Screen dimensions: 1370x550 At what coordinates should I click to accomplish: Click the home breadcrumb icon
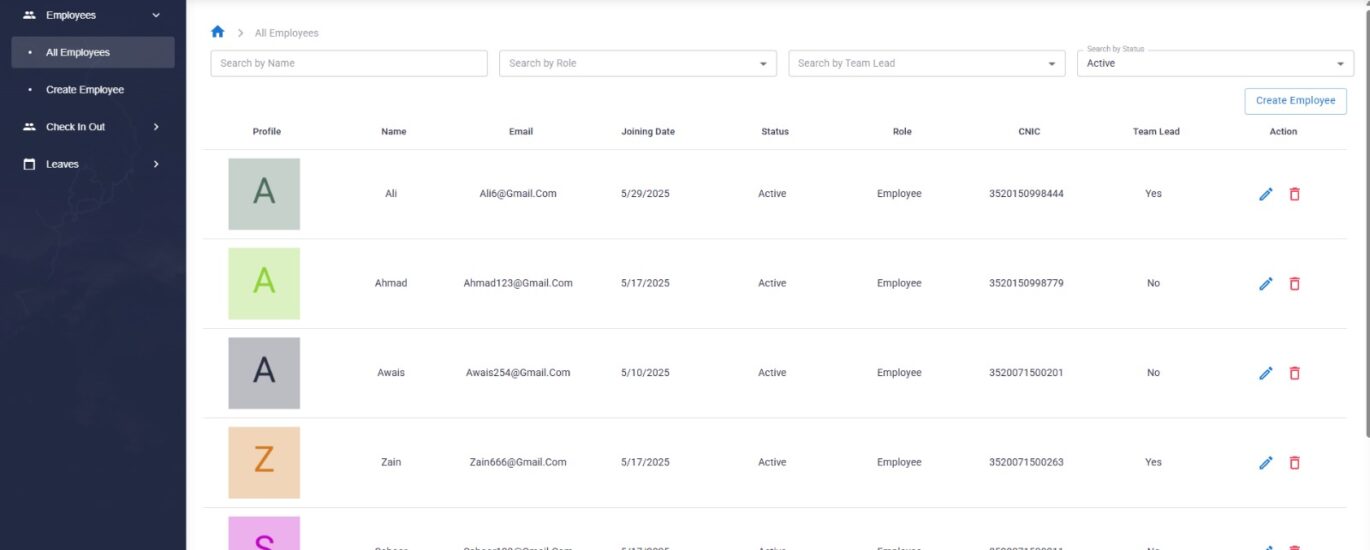pos(218,32)
